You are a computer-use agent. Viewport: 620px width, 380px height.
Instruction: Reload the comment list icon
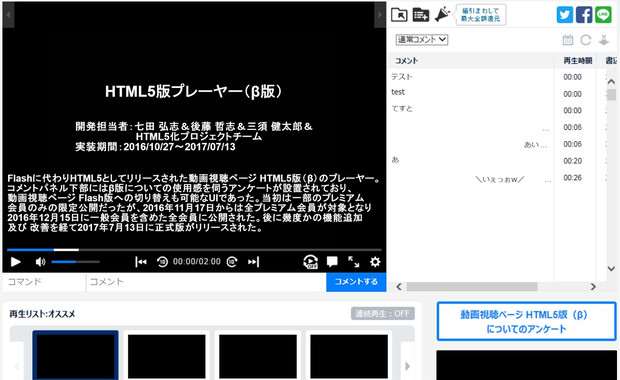tap(586, 40)
